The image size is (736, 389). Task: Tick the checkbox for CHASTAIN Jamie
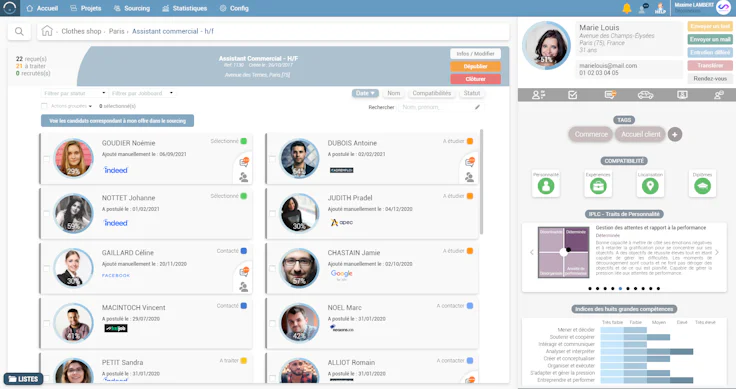click(x=272, y=268)
